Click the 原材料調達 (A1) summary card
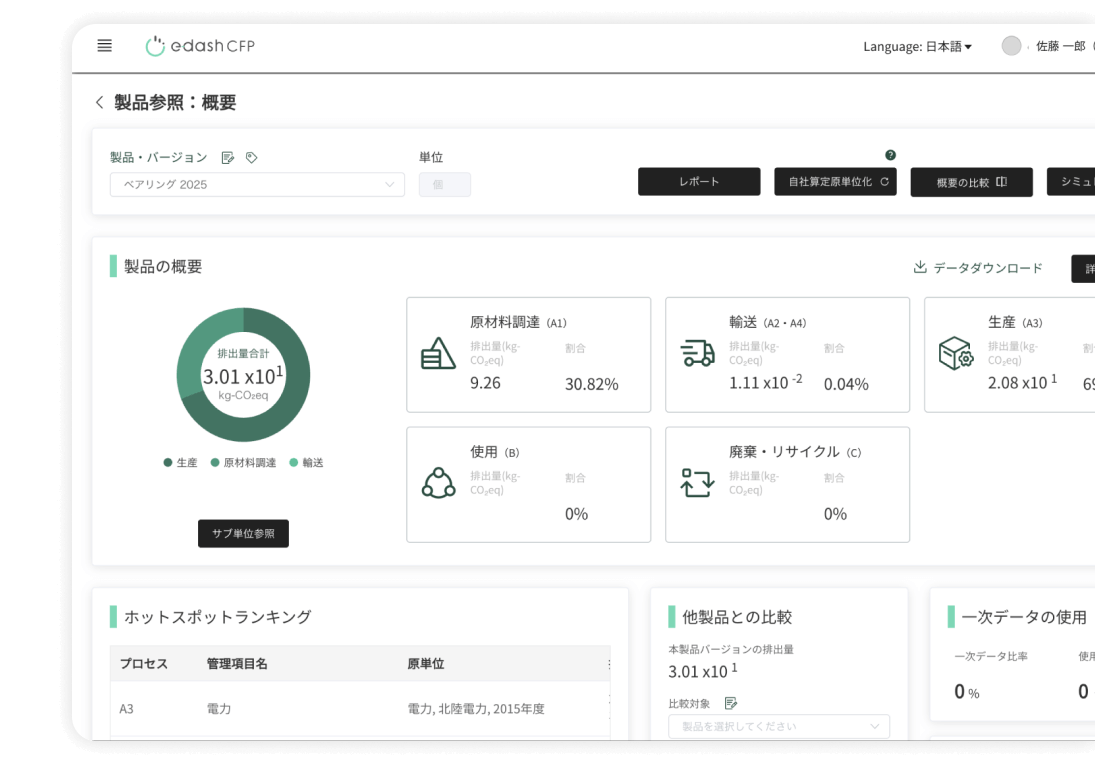 pyautogui.click(x=528, y=355)
